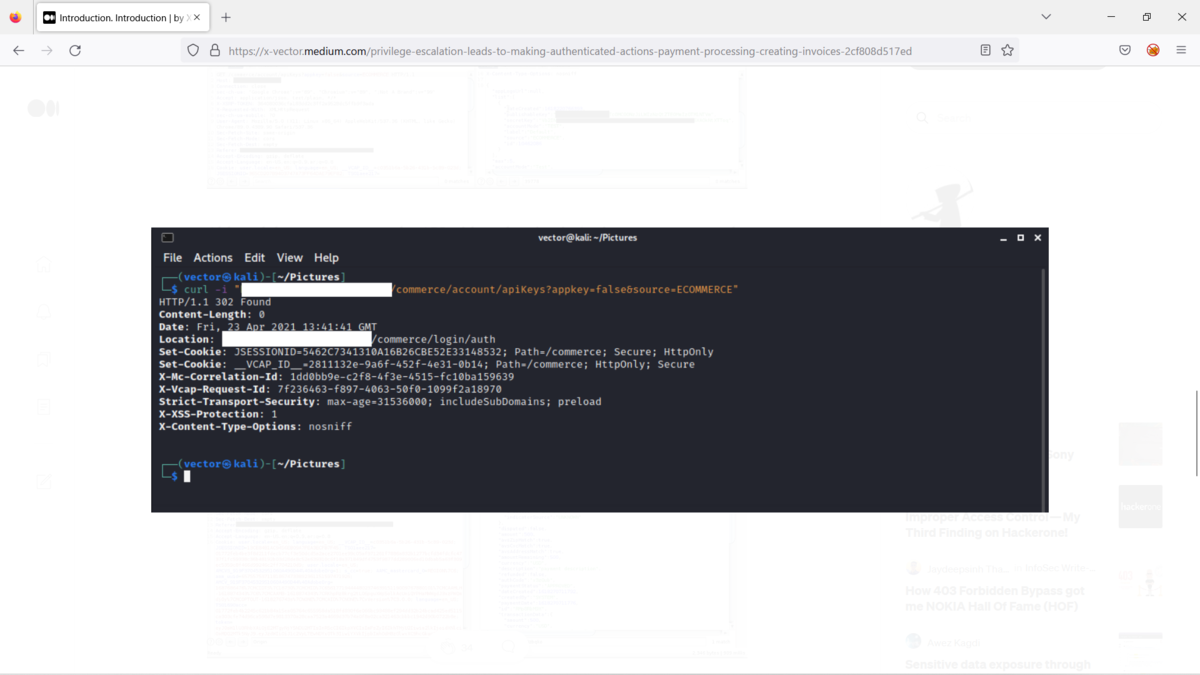
Task: Click File in the terminal screenshot menu
Action: pyautogui.click(x=172, y=258)
